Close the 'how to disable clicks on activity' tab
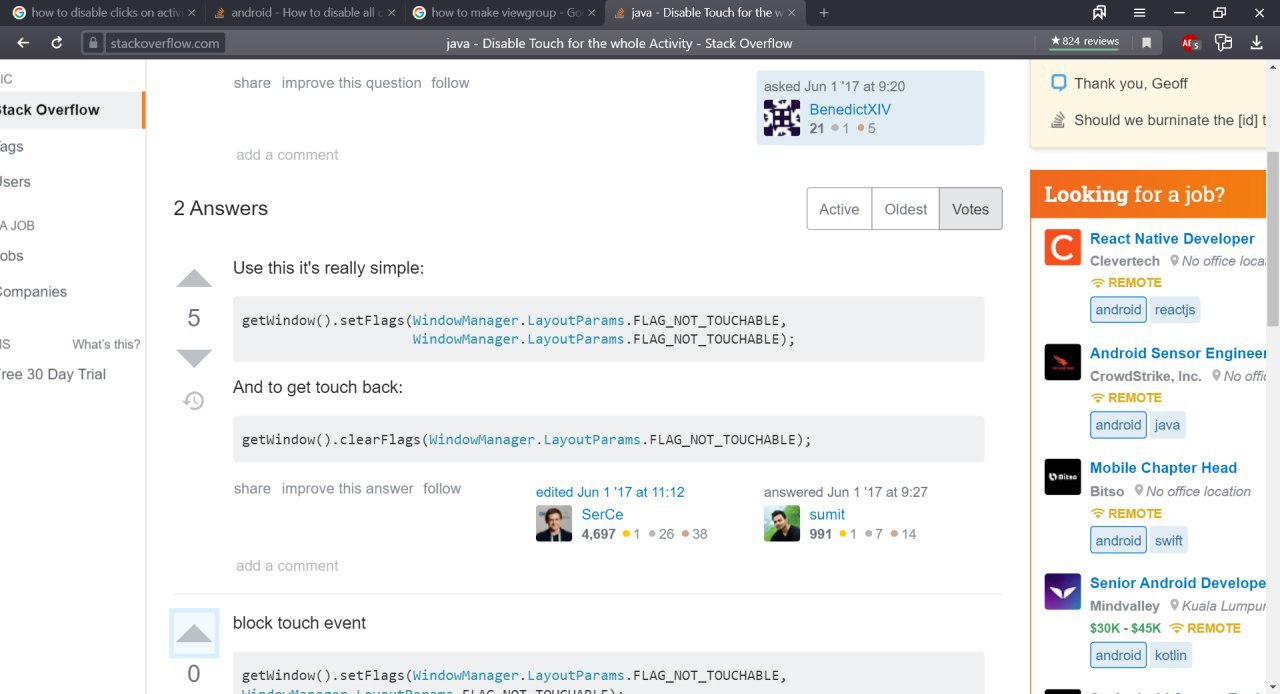 click(x=191, y=13)
